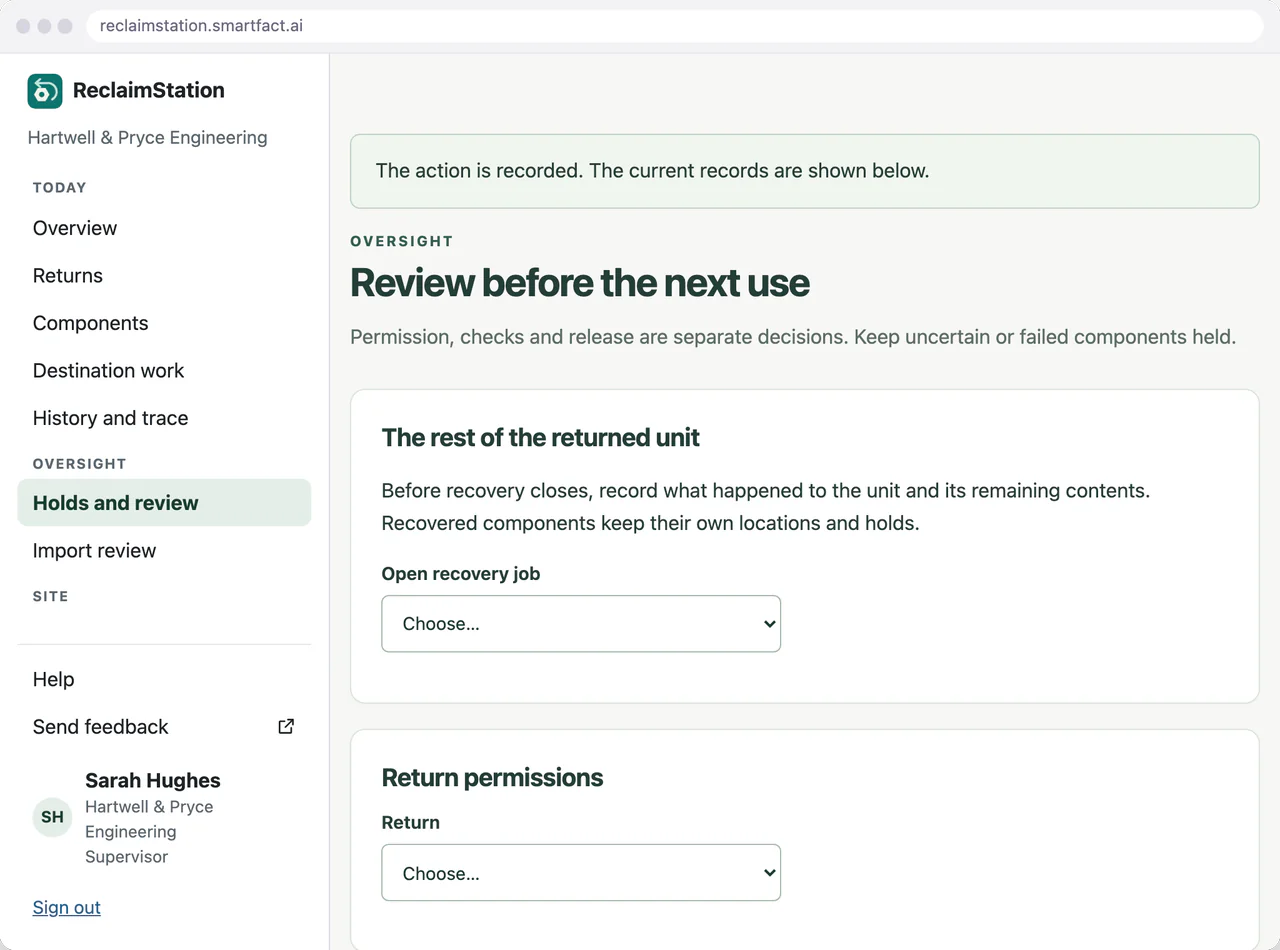1280x950 pixels.
Task: Expand the Return permissions dropdown
Action: [581, 873]
